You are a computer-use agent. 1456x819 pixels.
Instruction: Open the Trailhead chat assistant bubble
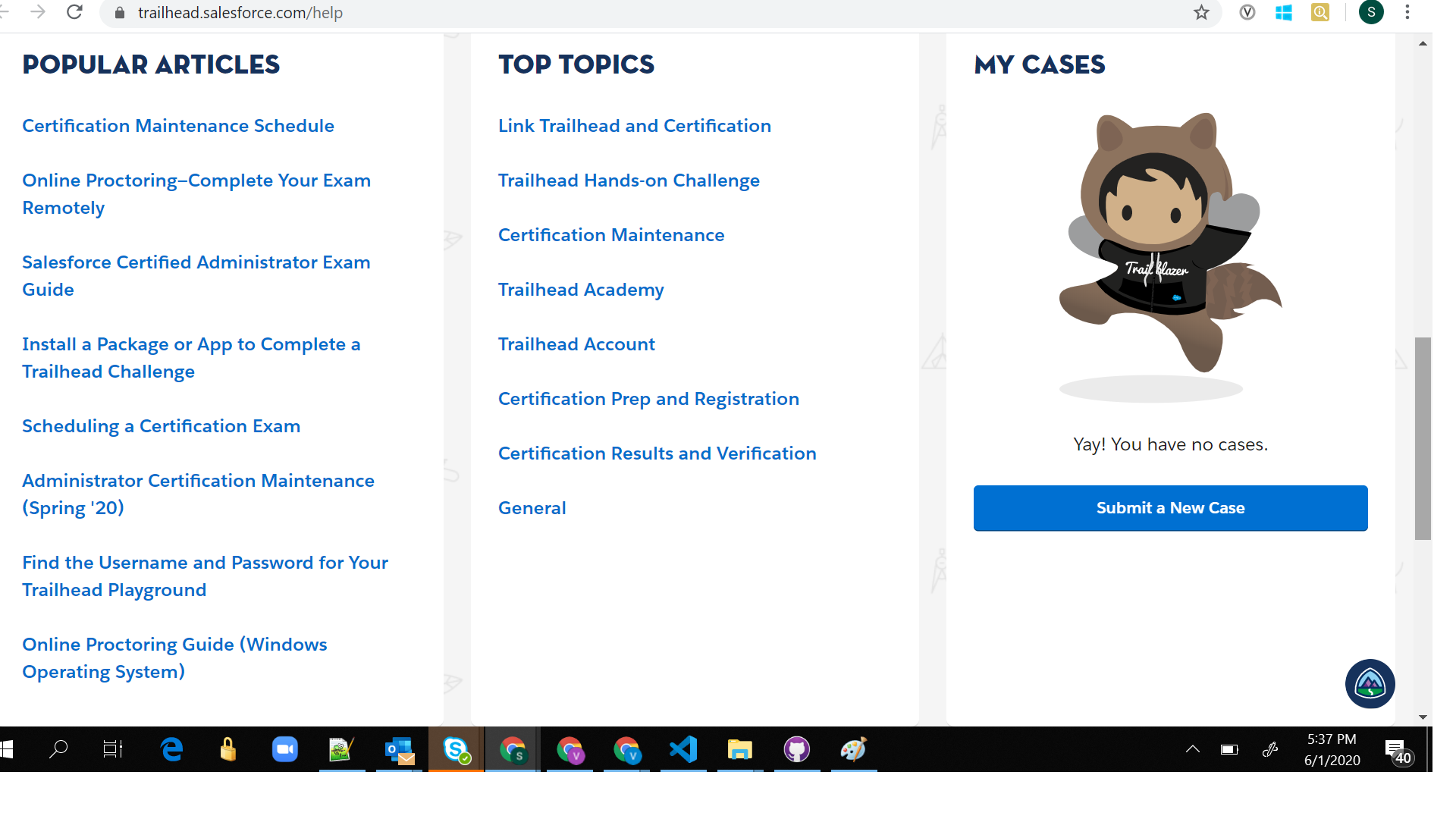pyautogui.click(x=1370, y=683)
